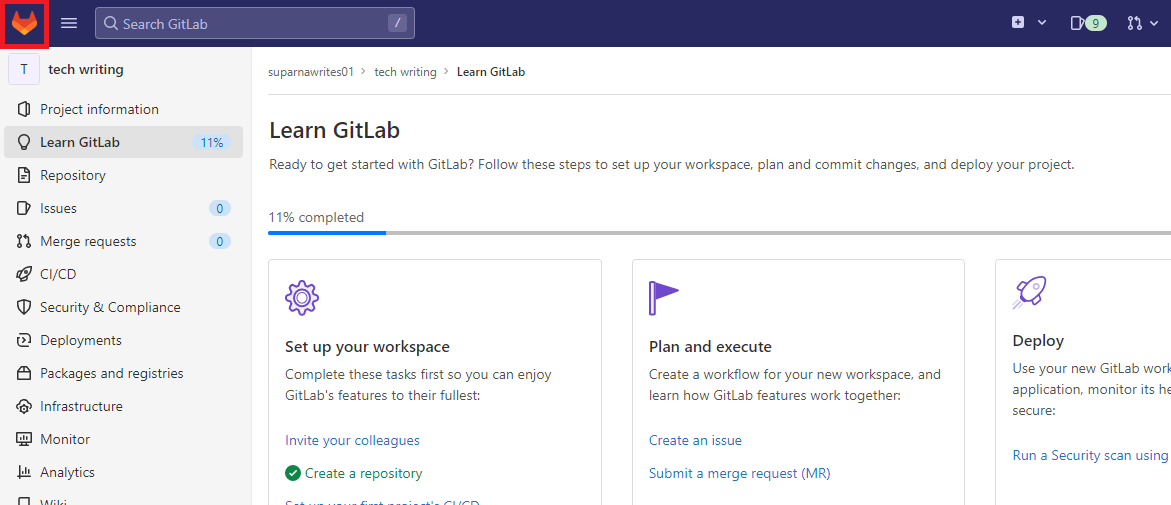
Task: Go to tech writing breadcrumb
Action: (x=406, y=72)
